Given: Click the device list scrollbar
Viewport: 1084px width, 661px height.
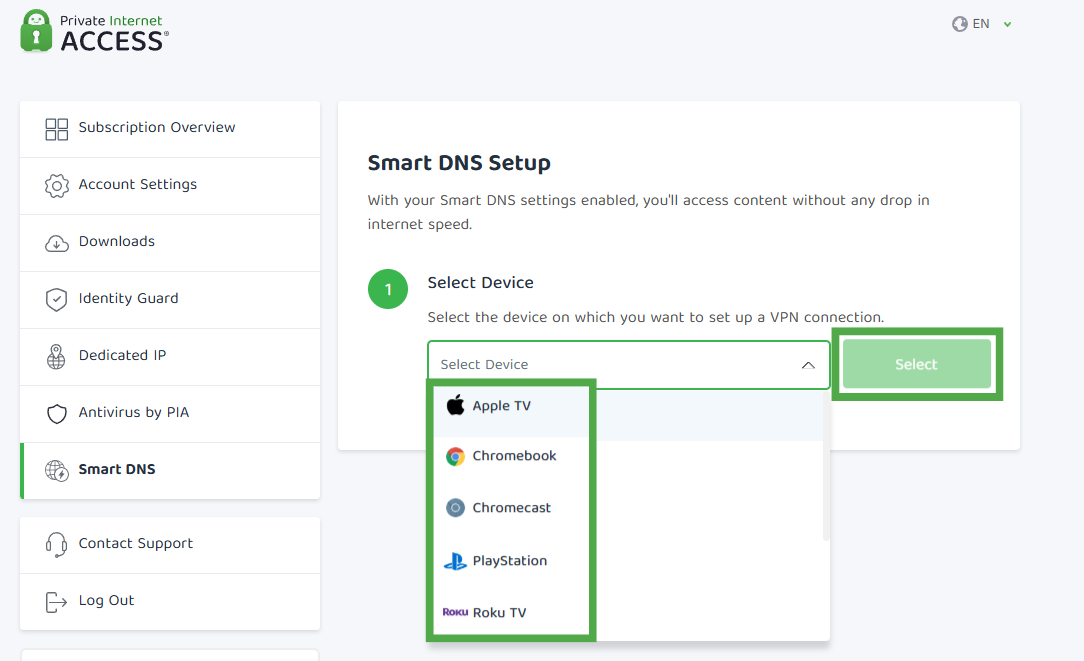Looking at the screenshot, I should 826,465.
